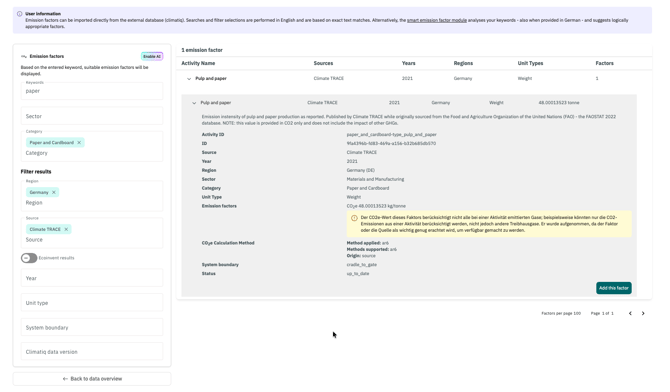
Task: Click the cradle_to_gate system boundary value
Action: click(361, 265)
